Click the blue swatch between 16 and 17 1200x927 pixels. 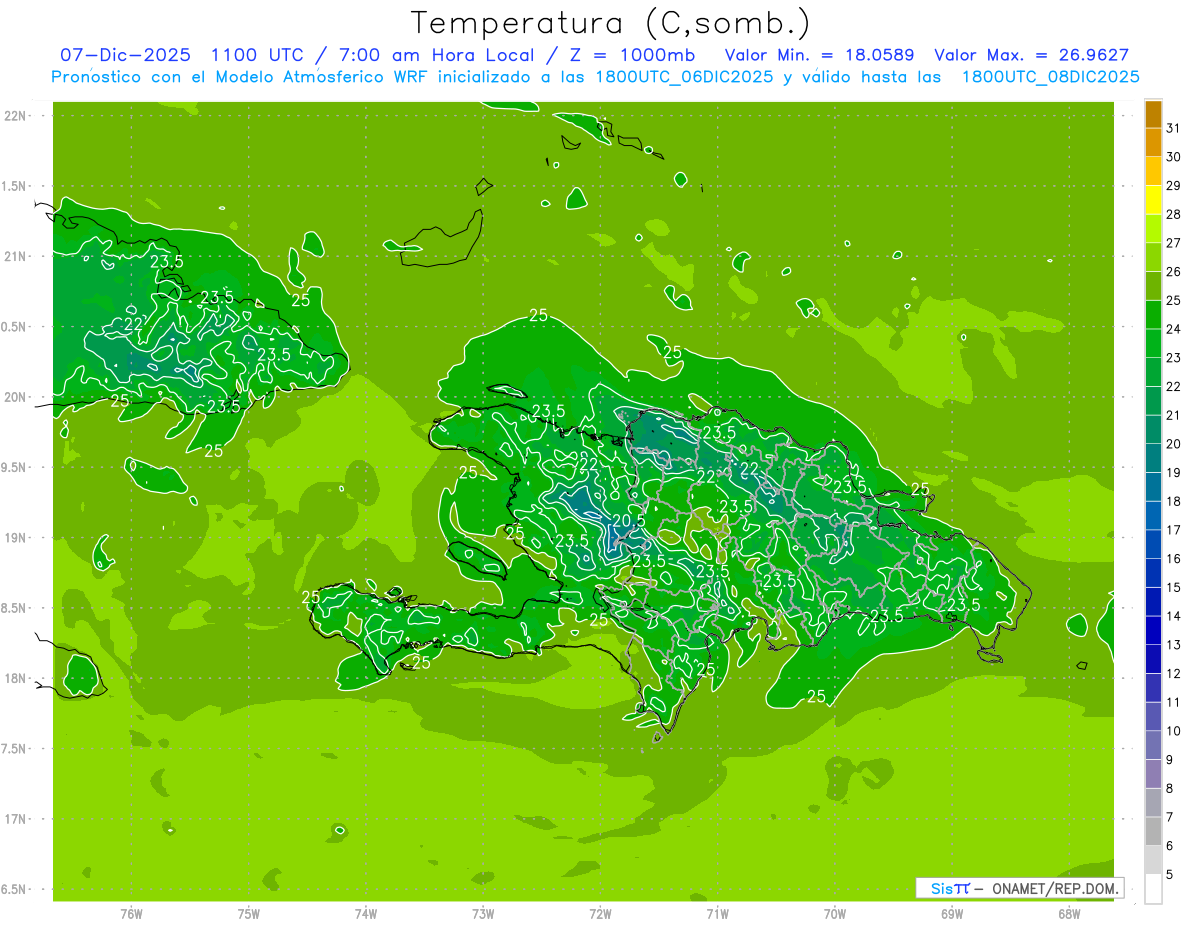tap(1153, 544)
